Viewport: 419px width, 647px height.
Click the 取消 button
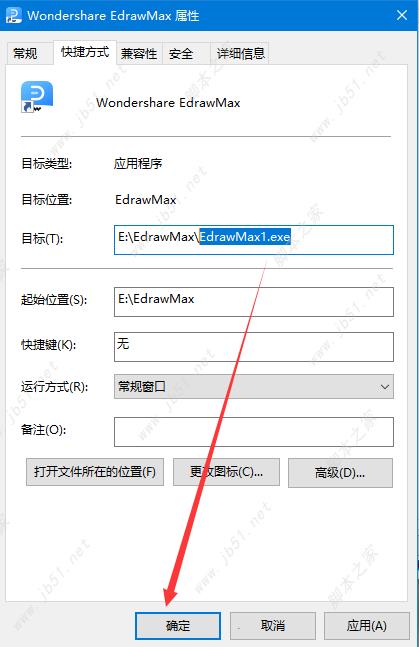pos(273,626)
